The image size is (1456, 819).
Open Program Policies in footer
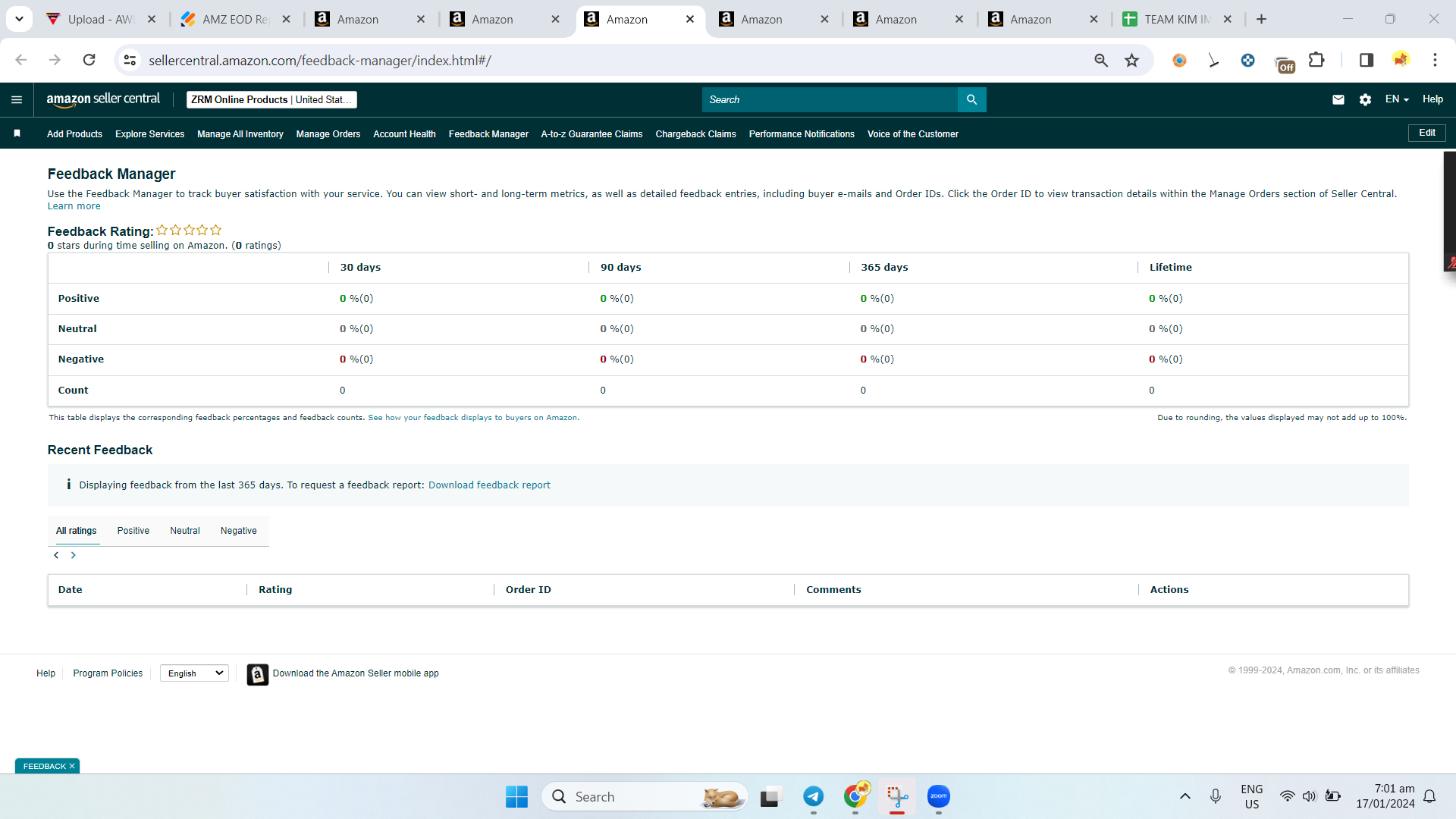pyautogui.click(x=108, y=673)
